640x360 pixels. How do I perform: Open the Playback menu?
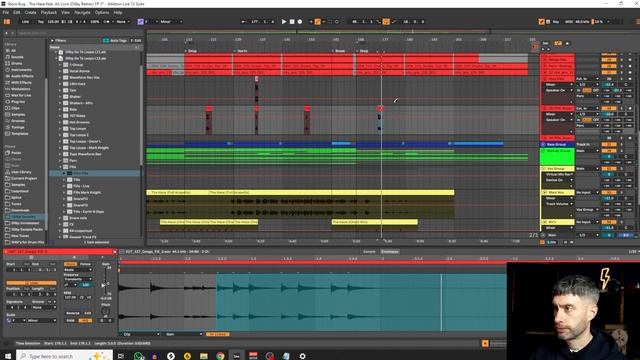click(x=49, y=13)
